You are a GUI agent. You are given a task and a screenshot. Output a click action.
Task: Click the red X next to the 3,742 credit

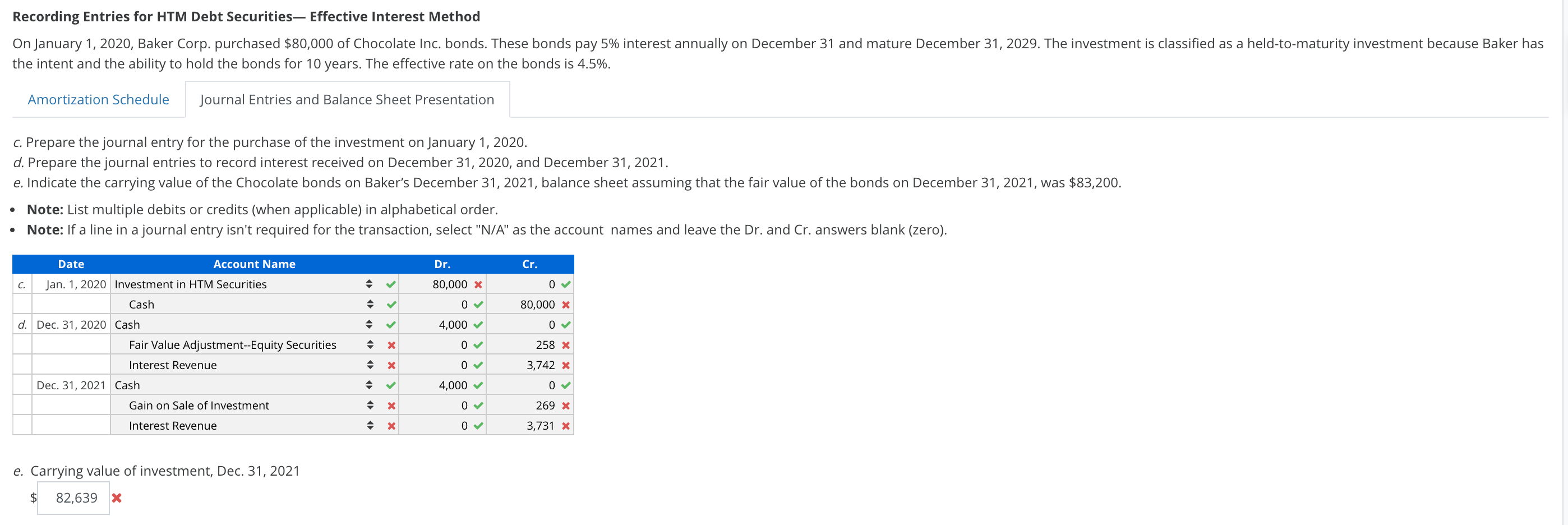(565, 365)
